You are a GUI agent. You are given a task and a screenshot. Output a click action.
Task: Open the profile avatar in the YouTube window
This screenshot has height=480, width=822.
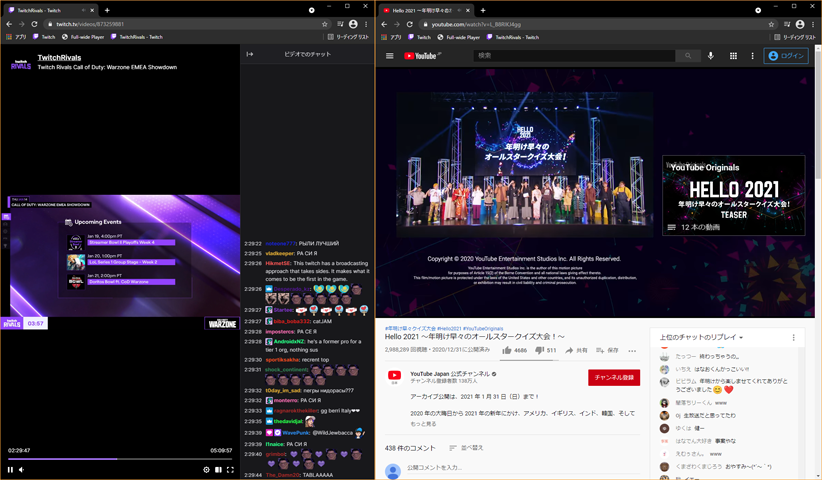click(800, 24)
